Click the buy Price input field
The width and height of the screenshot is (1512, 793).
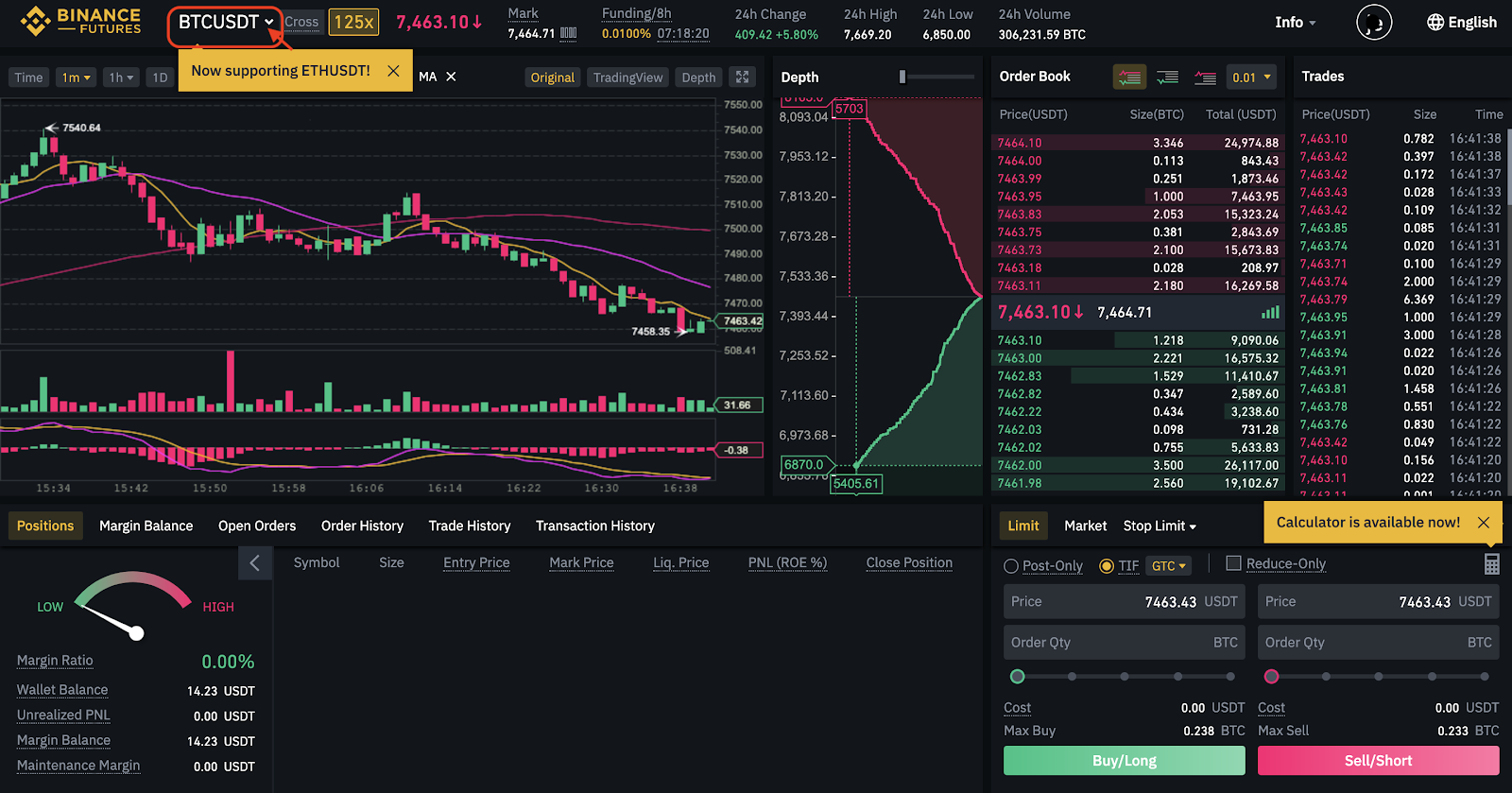coord(1125,602)
